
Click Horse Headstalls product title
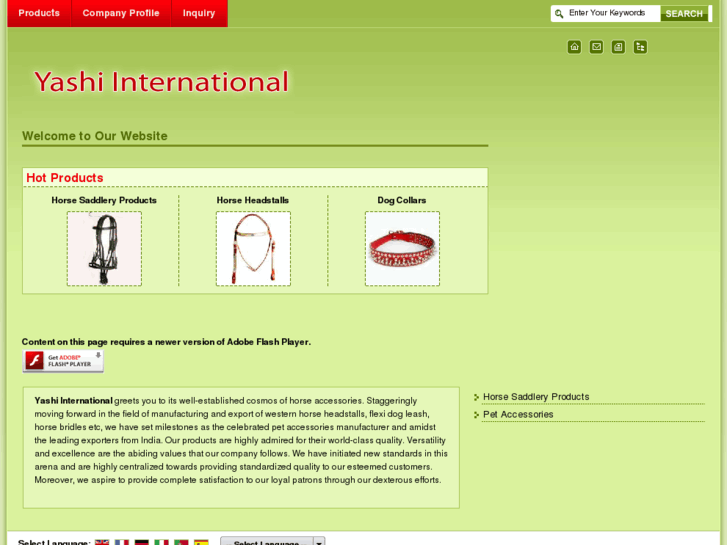[253, 200]
